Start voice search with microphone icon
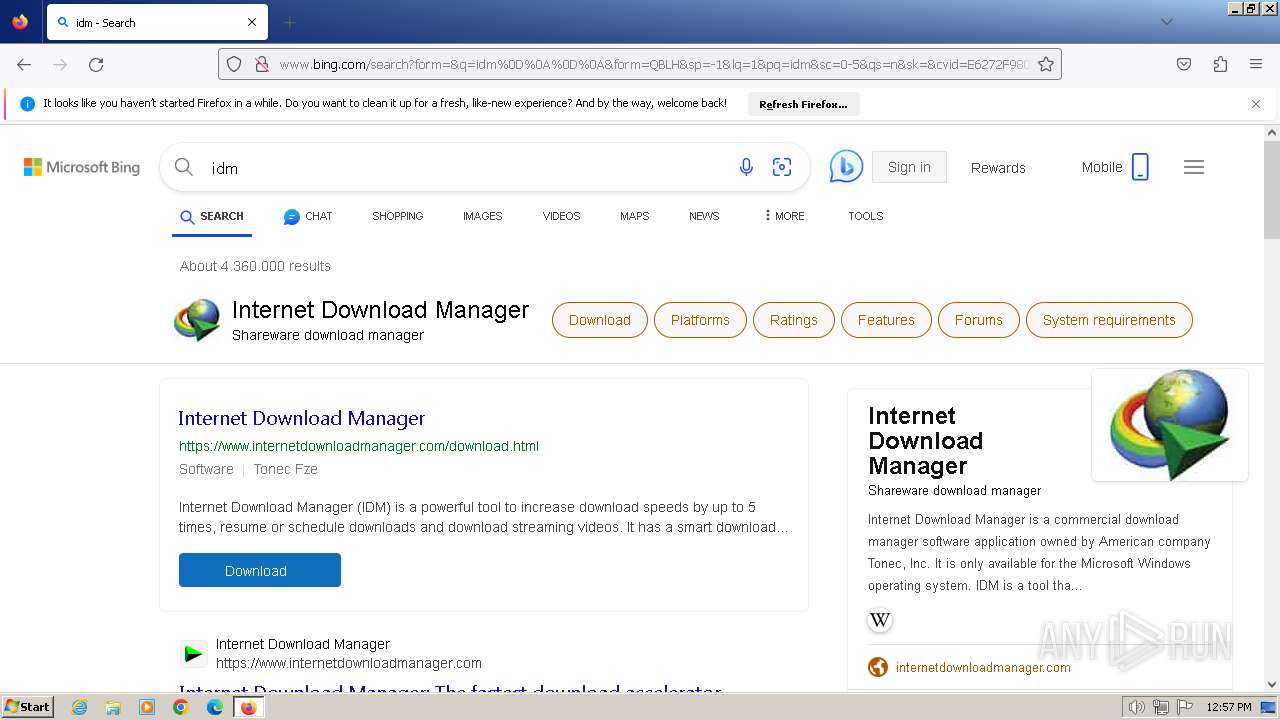Viewport: 1280px width, 720px height. point(746,167)
